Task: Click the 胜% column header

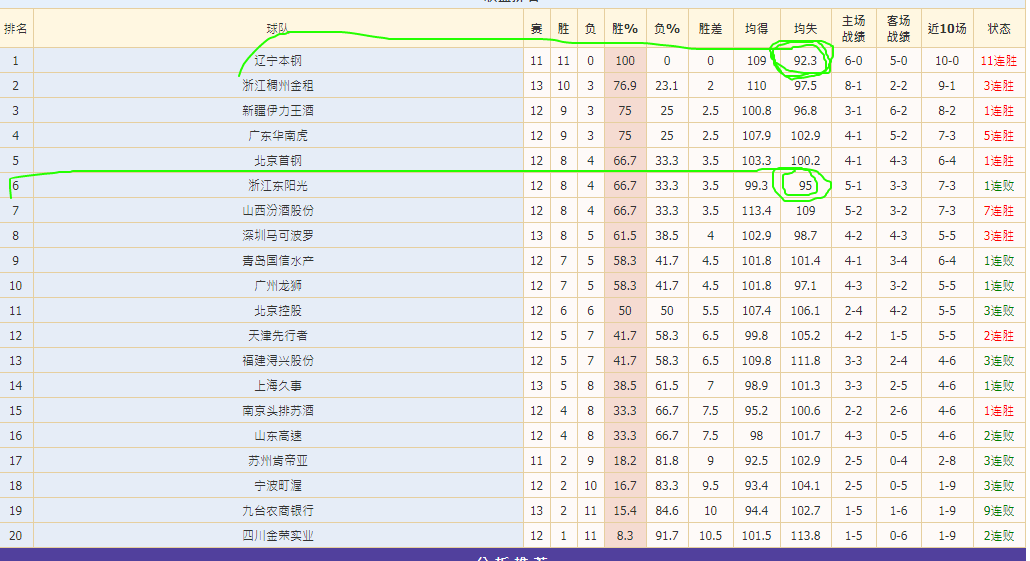Action: (625, 28)
